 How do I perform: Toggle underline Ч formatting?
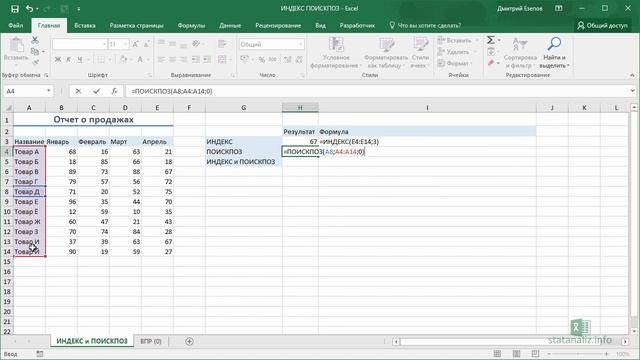[80, 60]
